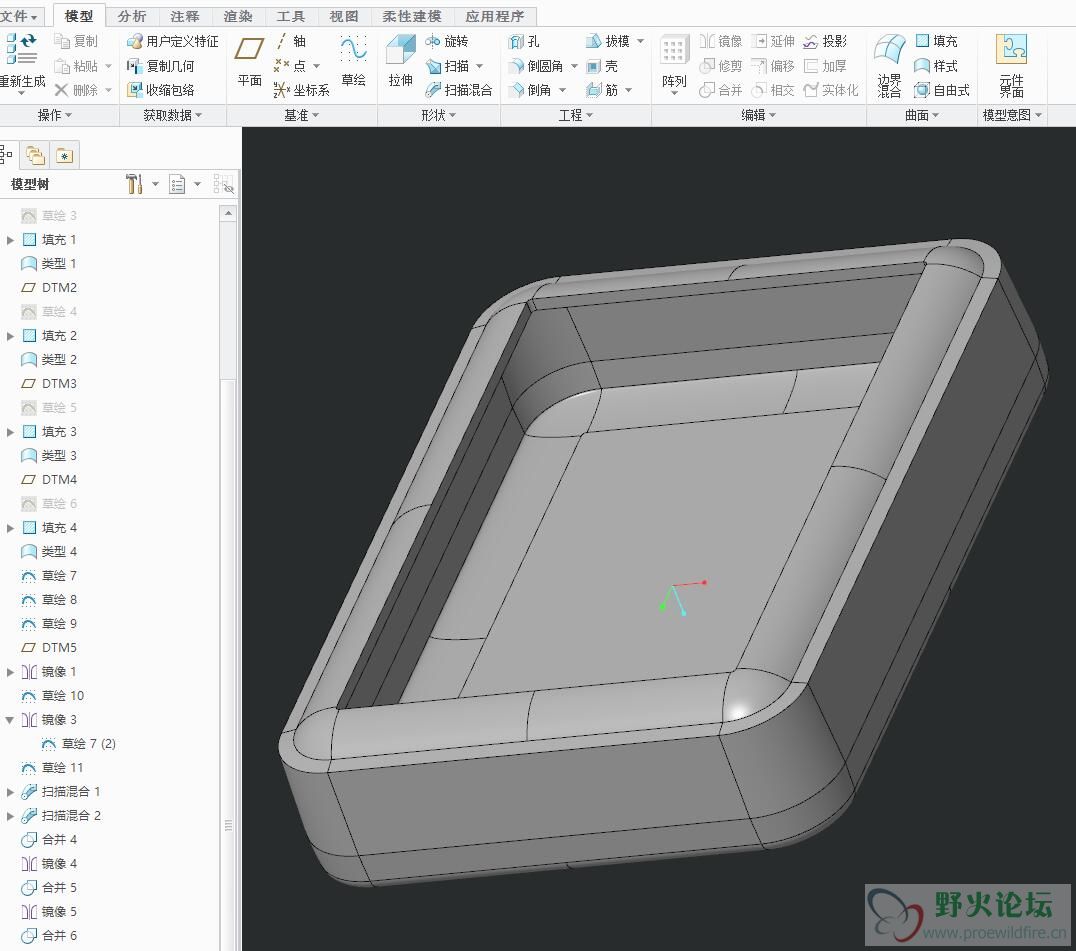Viewport: 1076px width, 951px height.
Task: Open the 基准 group dropdown
Action: 301,116
